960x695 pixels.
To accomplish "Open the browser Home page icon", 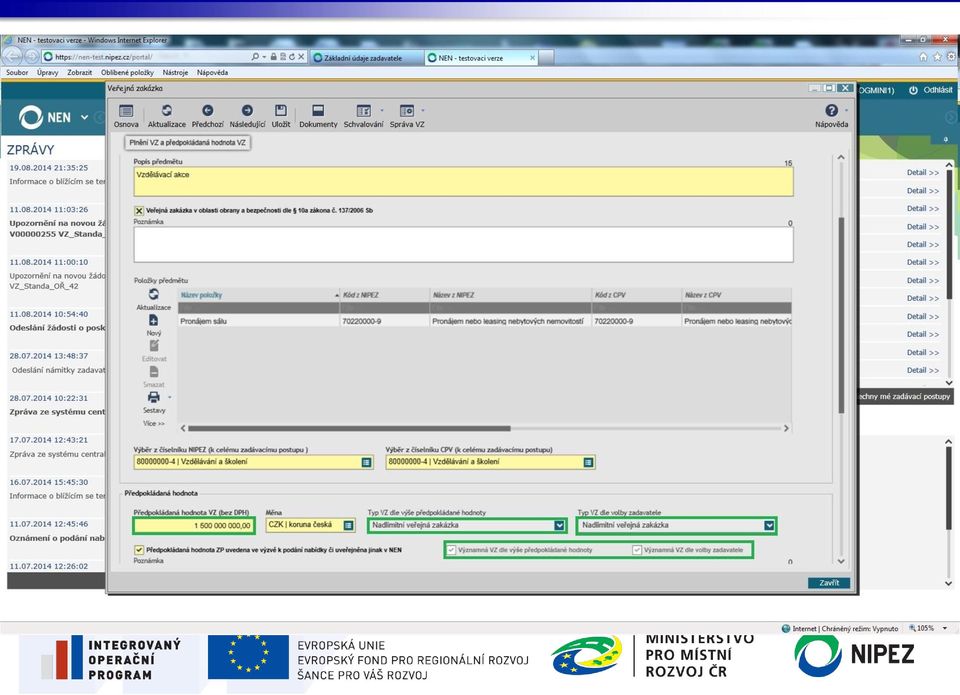I will click(923, 57).
